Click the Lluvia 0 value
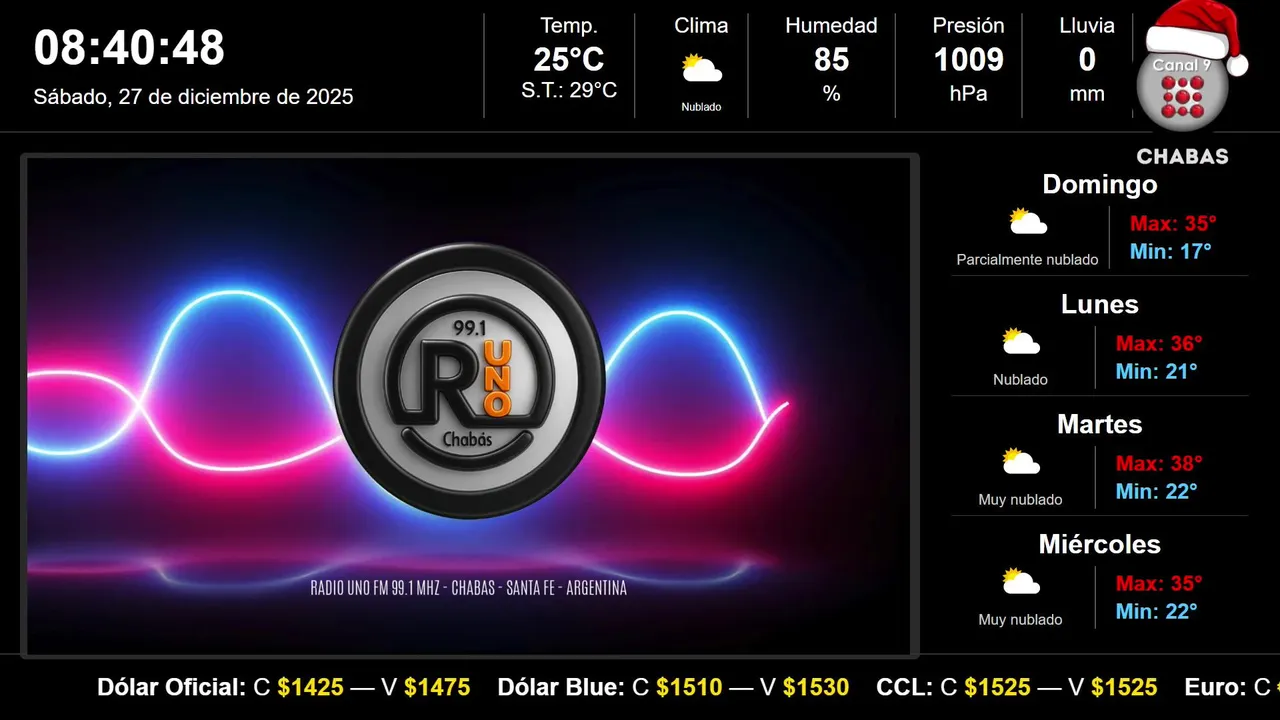This screenshot has width=1280, height=720. coord(1087,60)
